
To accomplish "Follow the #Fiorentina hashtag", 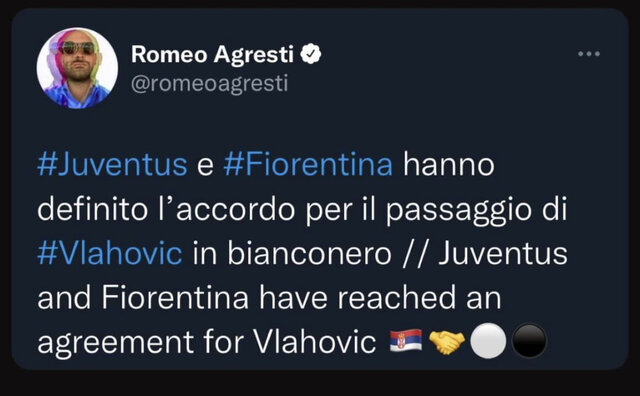I will (308, 165).
